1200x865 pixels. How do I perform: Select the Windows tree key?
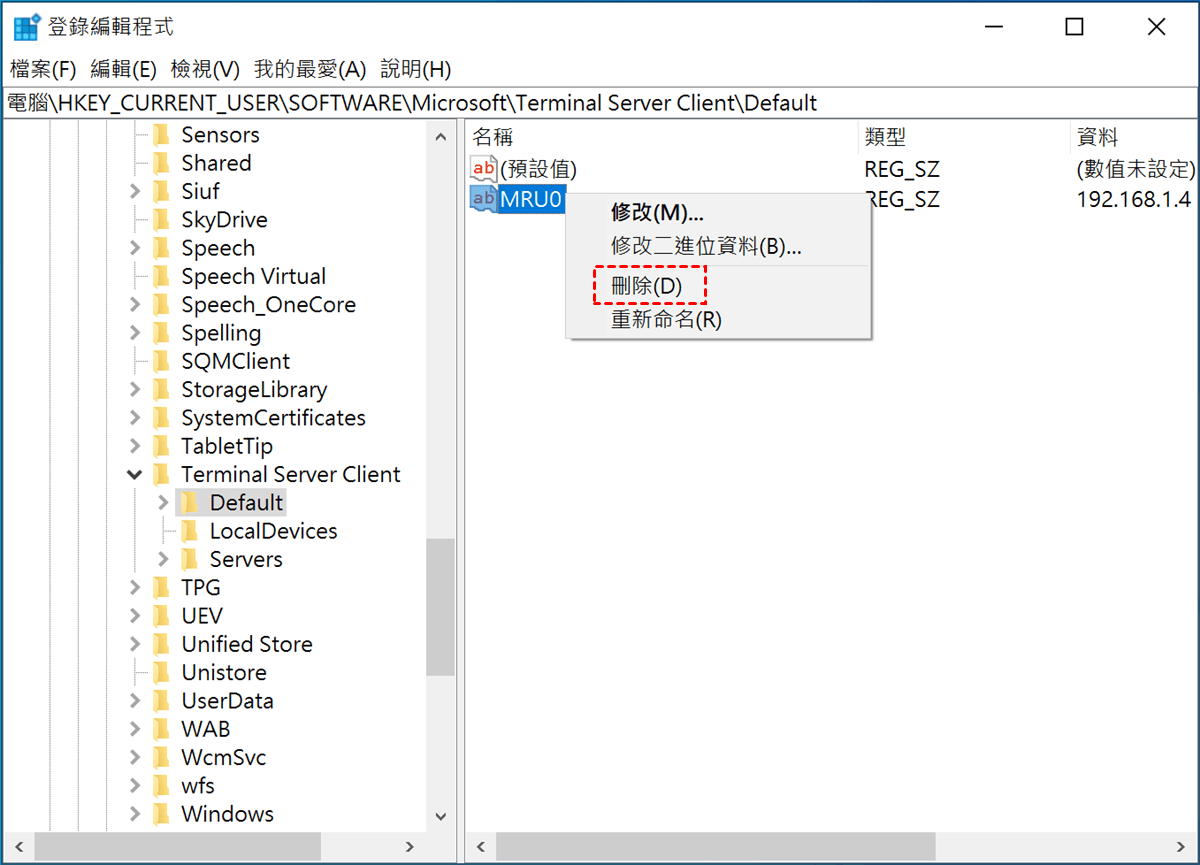[x=227, y=814]
